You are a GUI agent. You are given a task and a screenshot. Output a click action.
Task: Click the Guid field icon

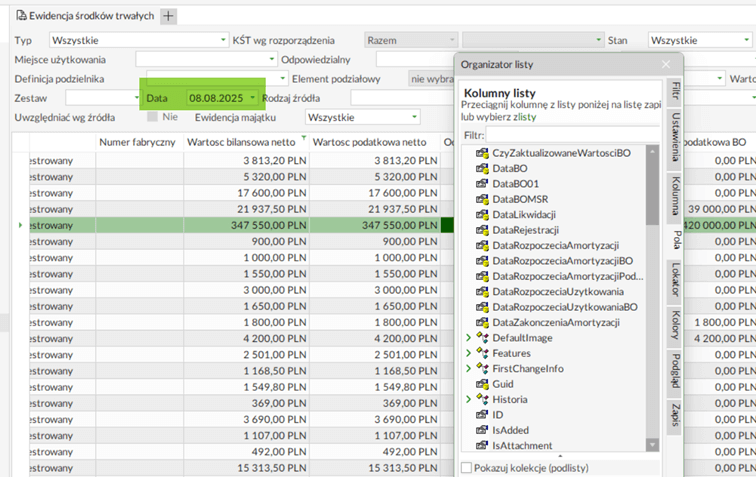[x=481, y=384]
